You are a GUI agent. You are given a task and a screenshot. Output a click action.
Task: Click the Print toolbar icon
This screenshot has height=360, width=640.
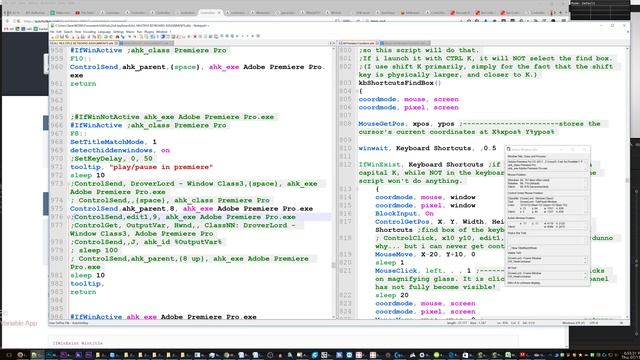83,36
